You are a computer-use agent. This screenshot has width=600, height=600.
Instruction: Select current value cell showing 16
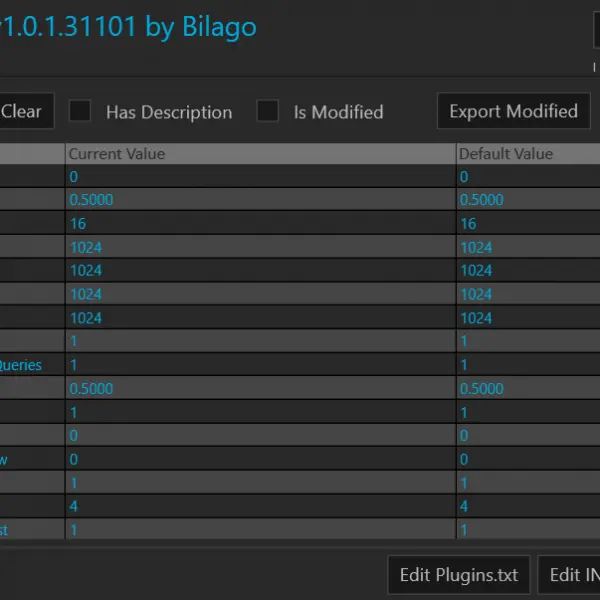[261, 223]
